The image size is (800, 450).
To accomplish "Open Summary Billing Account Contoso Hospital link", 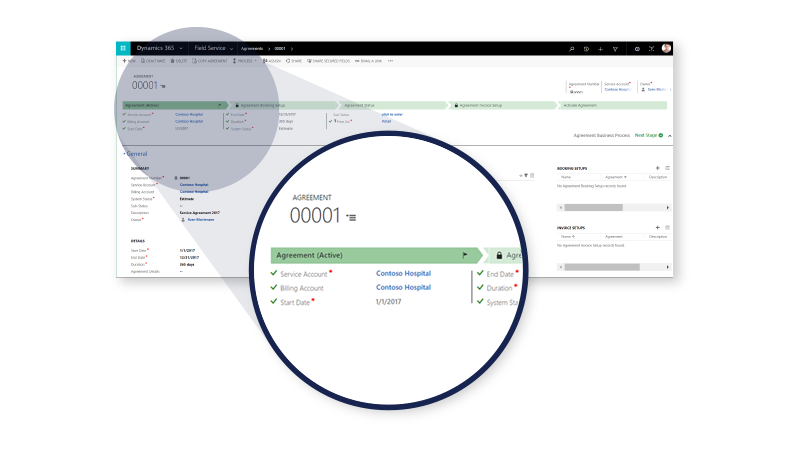I will click(194, 191).
